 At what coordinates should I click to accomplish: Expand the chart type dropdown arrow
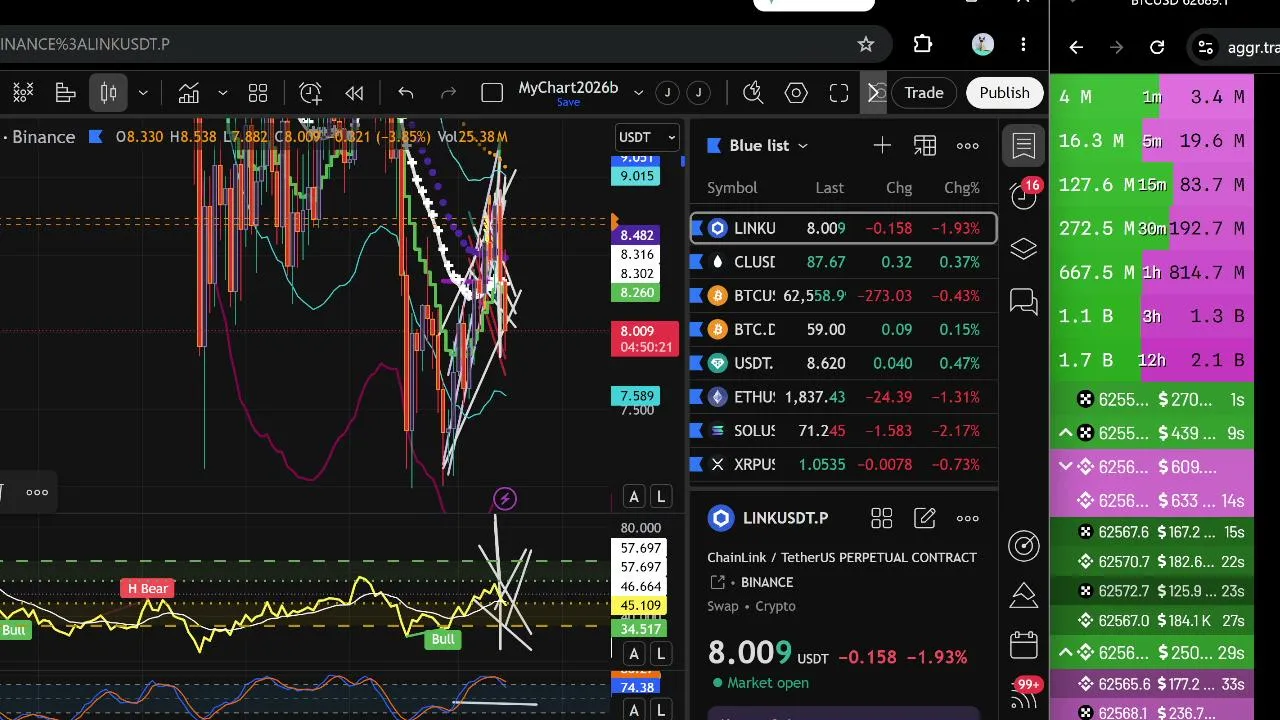pos(143,93)
